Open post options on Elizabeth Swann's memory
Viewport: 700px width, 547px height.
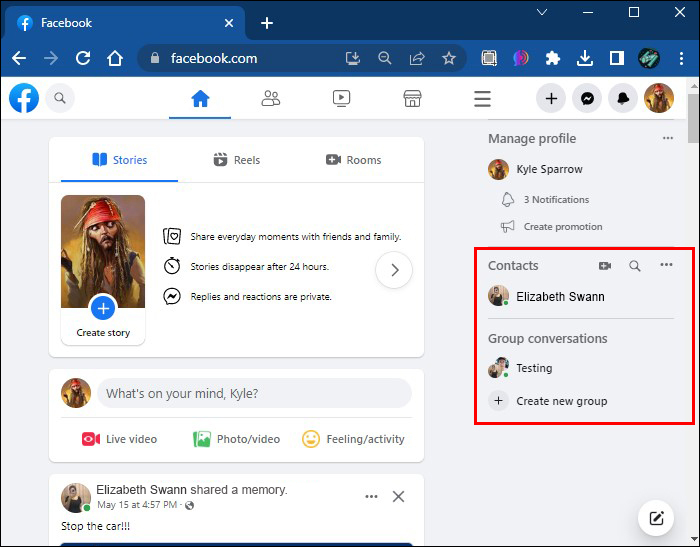pyautogui.click(x=371, y=497)
